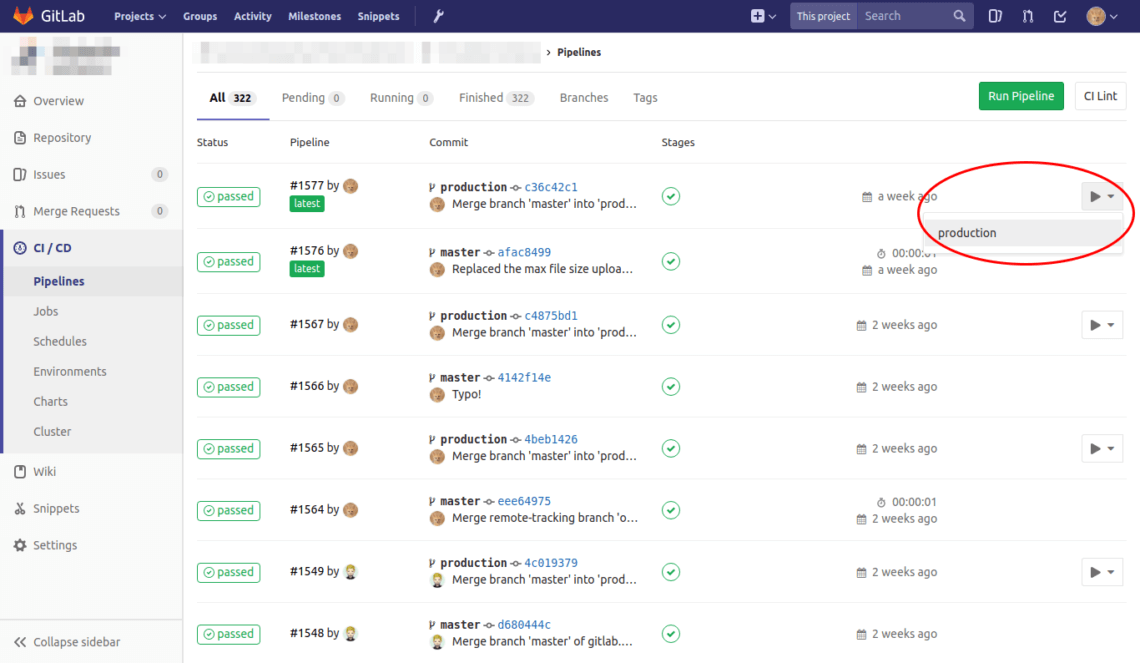This screenshot has height=663, width=1140.
Task: Open the todos checkmark icon in navbar
Action: [x=1060, y=16]
